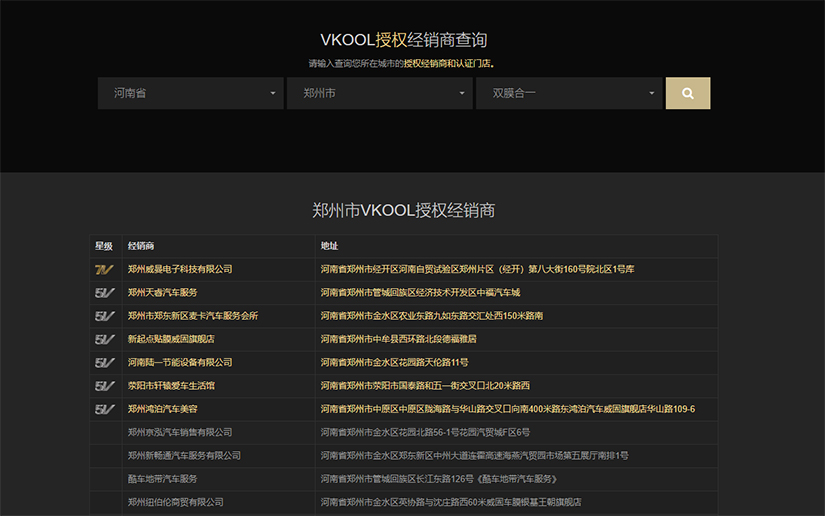This screenshot has width=825, height=516.
Task: Click the 郑州市VKOOL授权经销商 heading
Action: [404, 211]
